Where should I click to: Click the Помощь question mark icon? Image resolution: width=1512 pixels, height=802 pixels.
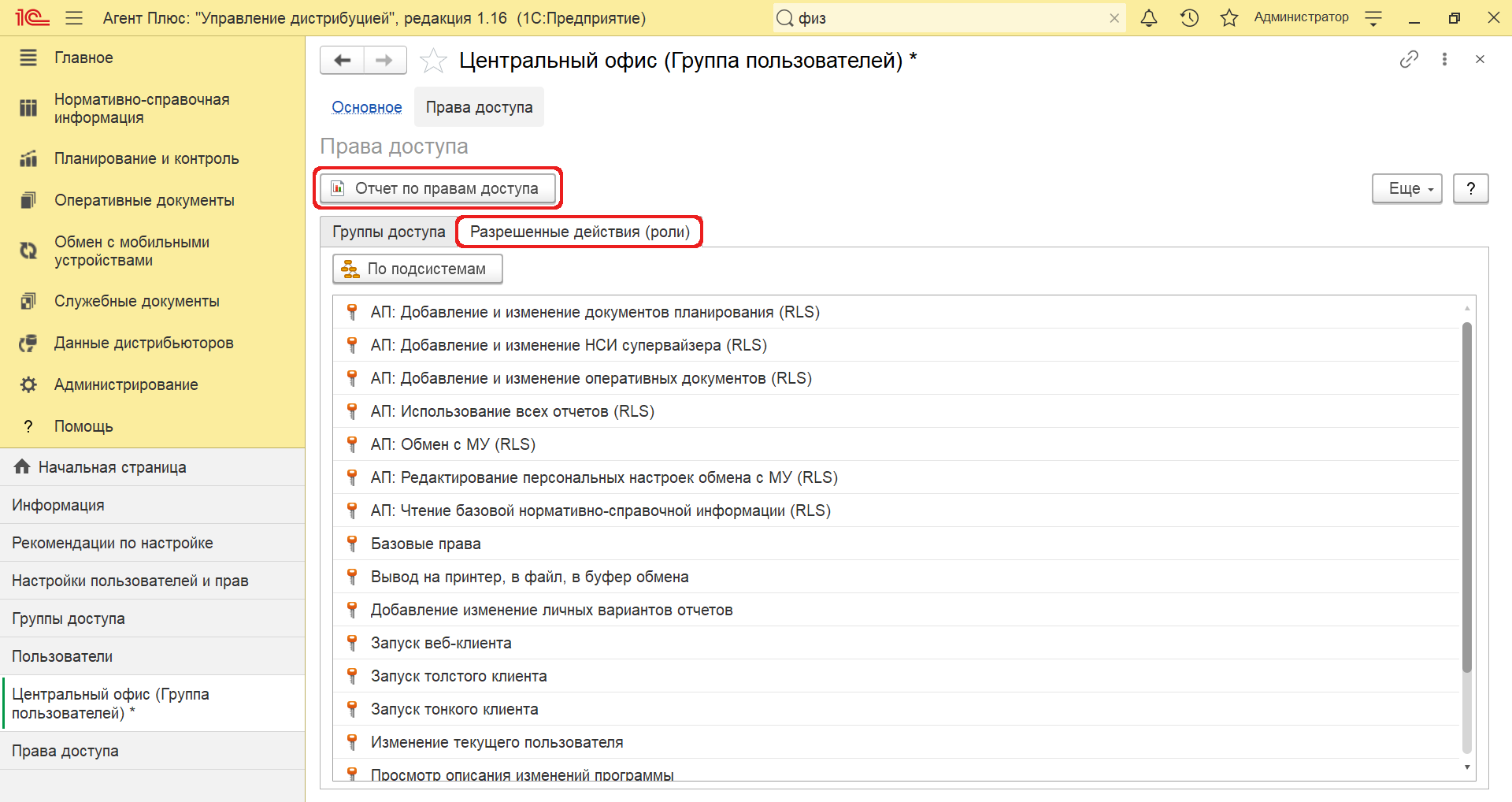[x=28, y=426]
